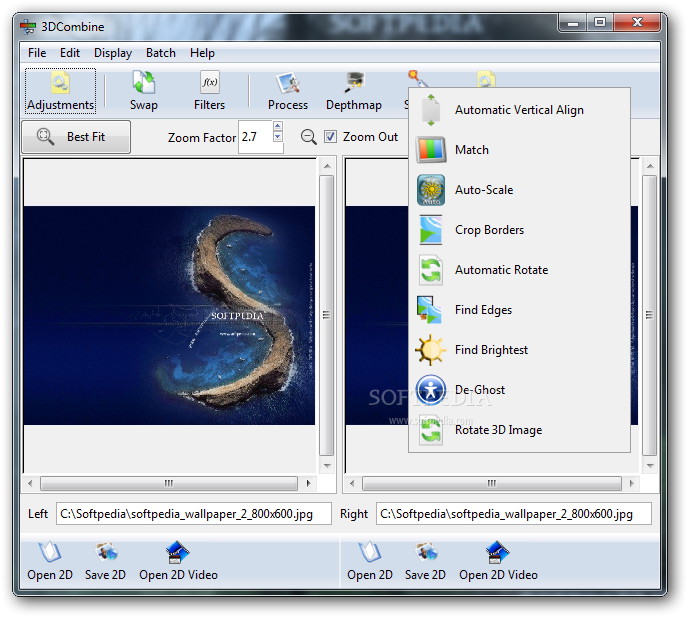Click Open 2D Video for left image
Image resolution: width=688 pixels, height=617 pixels.
(178, 562)
